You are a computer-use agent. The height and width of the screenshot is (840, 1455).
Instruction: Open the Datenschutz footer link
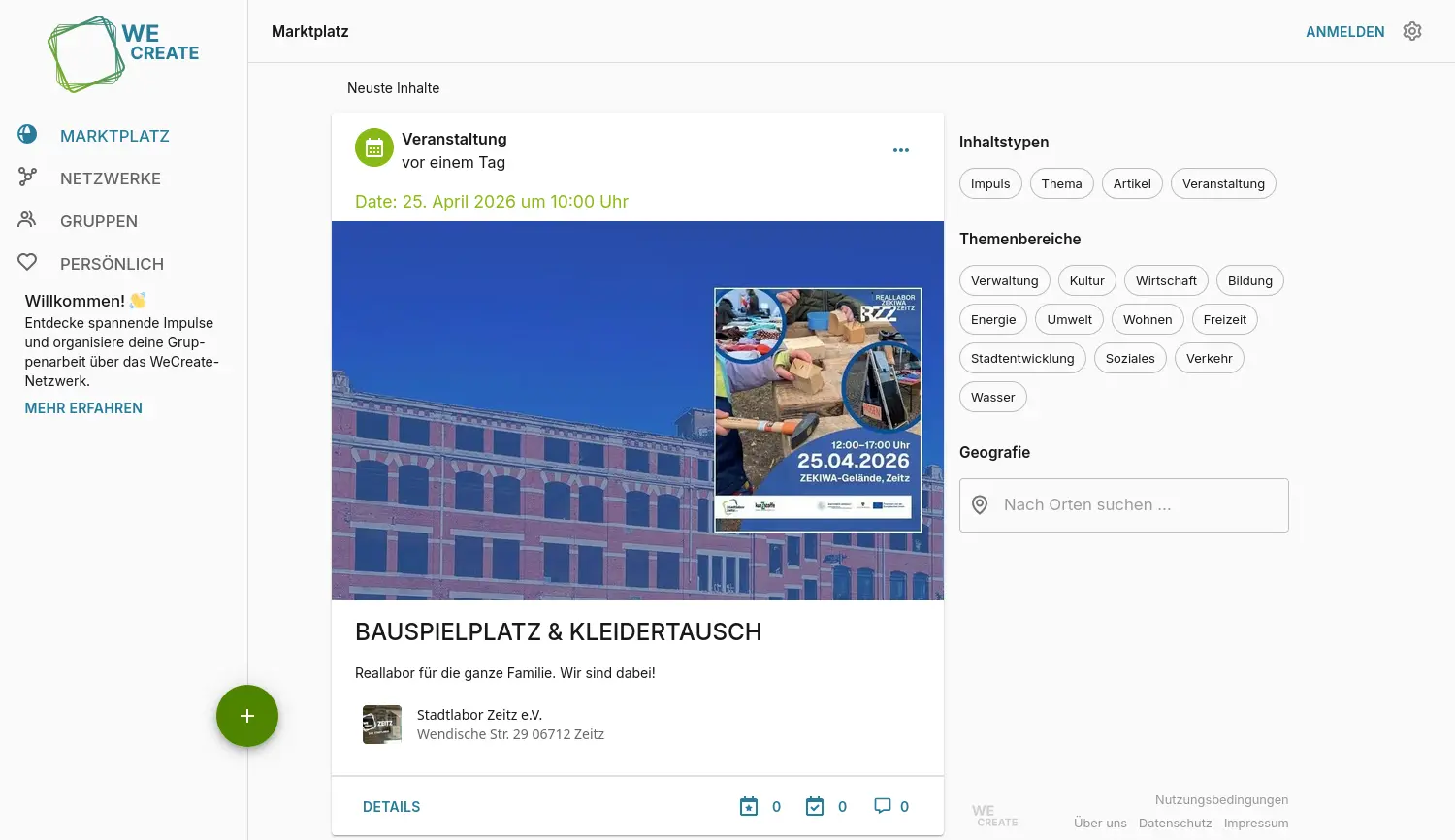click(x=1176, y=824)
